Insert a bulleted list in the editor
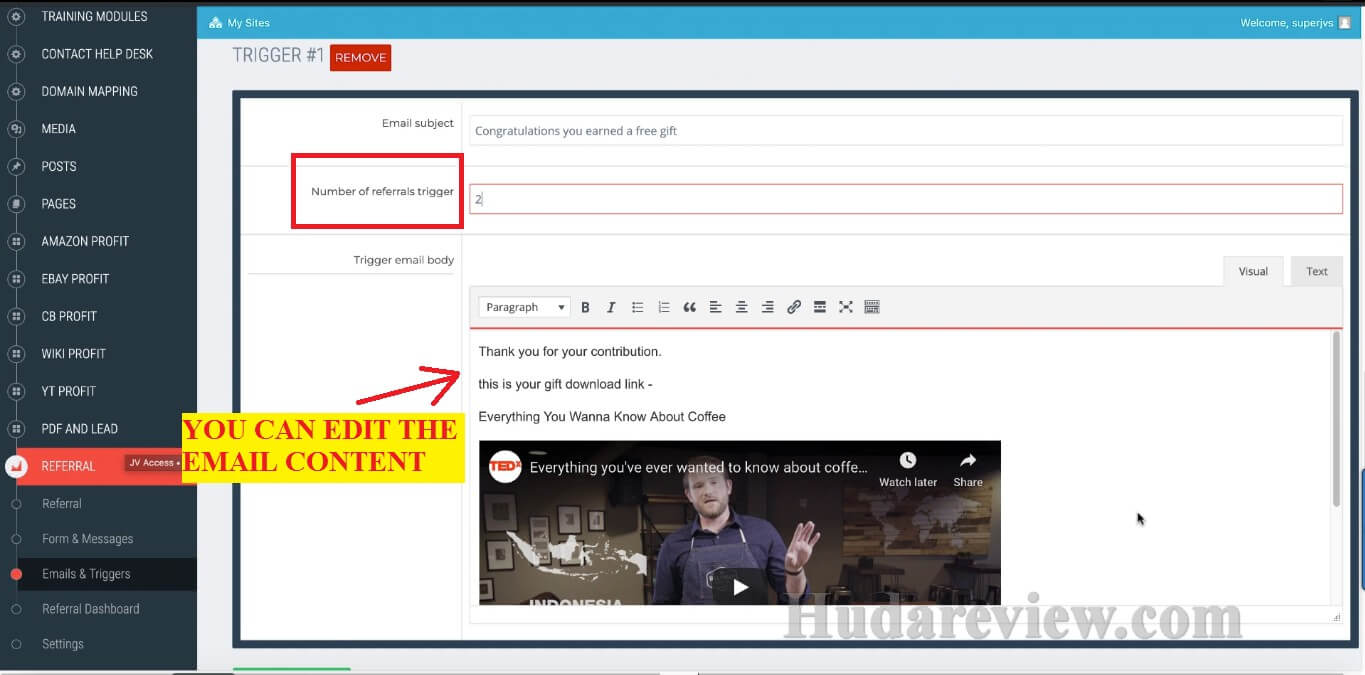Viewport: 1365px width, 675px height. (637, 307)
